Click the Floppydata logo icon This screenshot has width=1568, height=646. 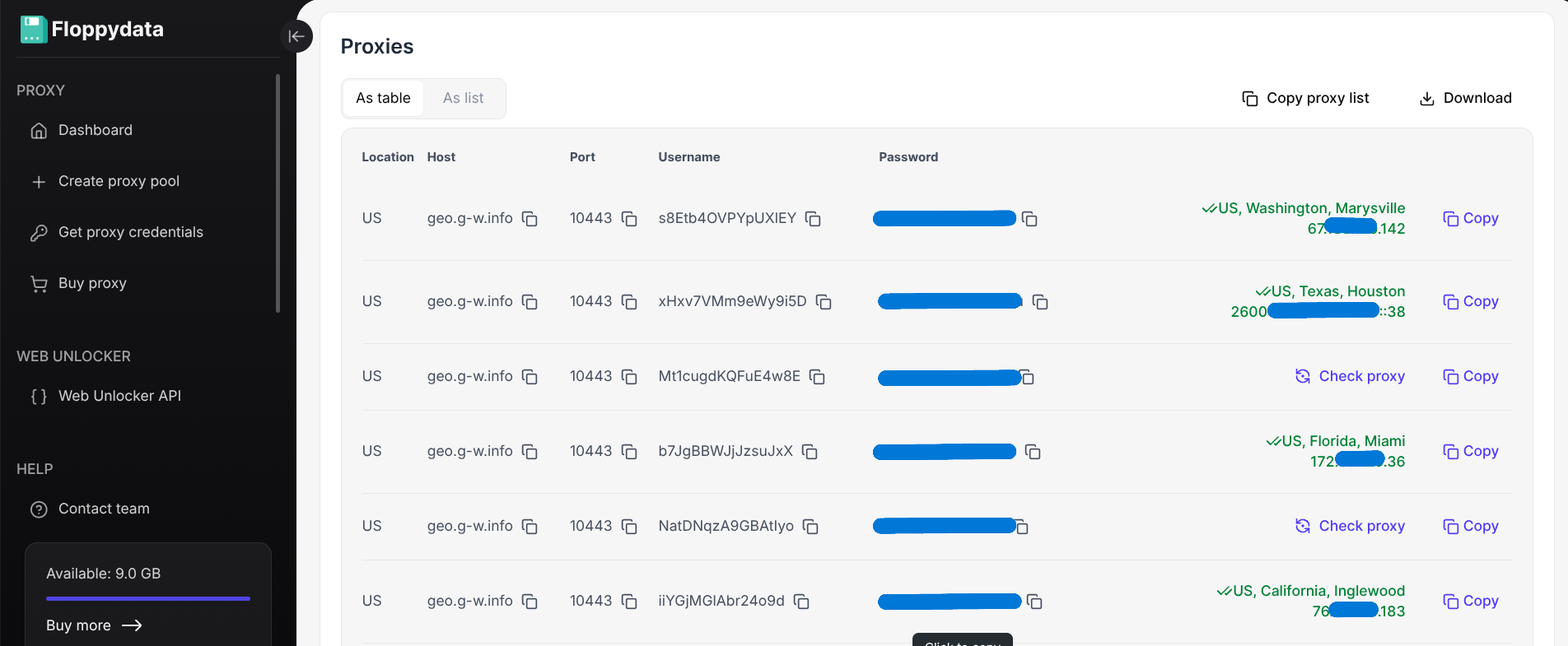tap(34, 30)
